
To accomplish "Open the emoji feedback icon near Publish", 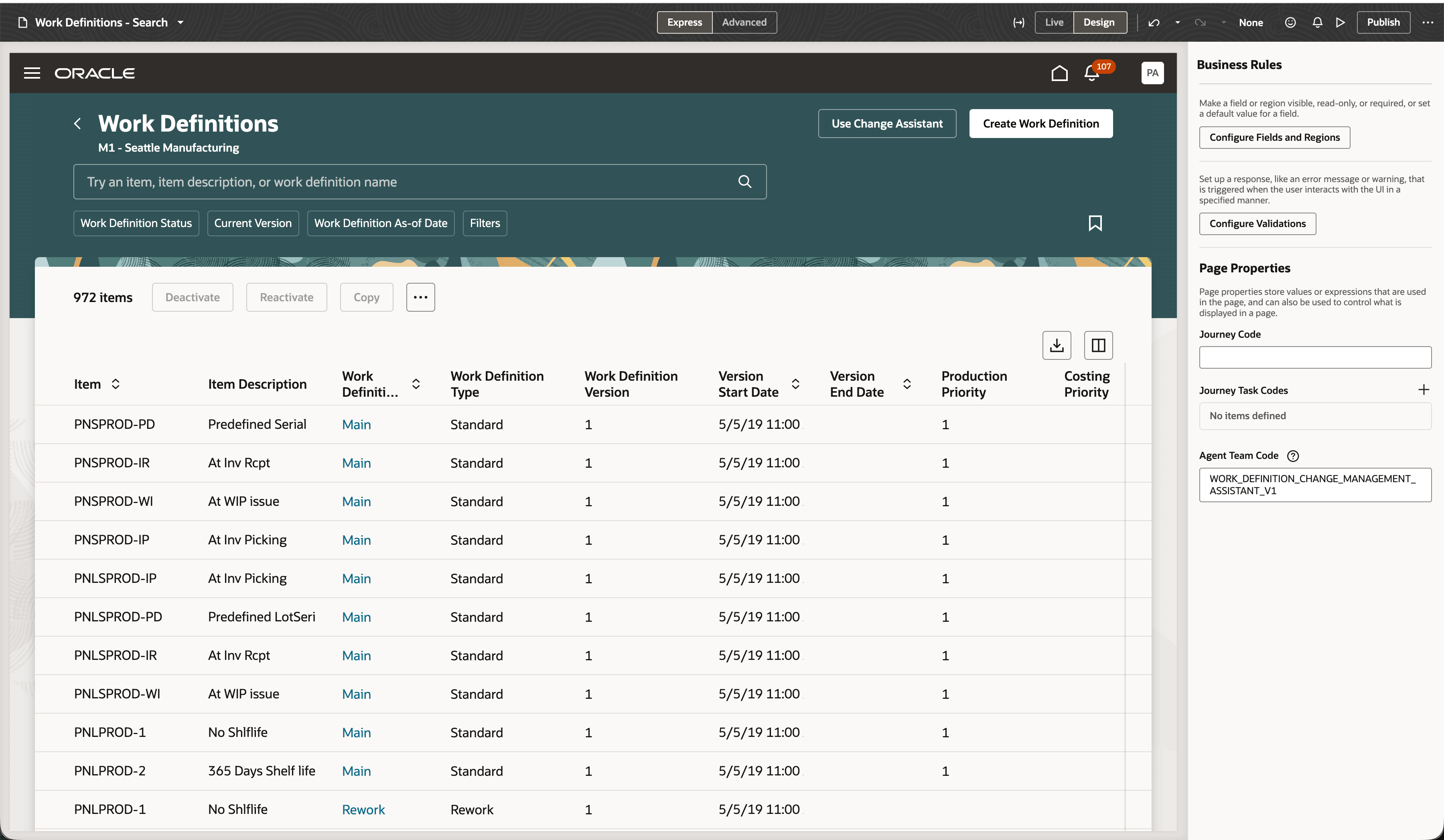I will click(x=1290, y=22).
